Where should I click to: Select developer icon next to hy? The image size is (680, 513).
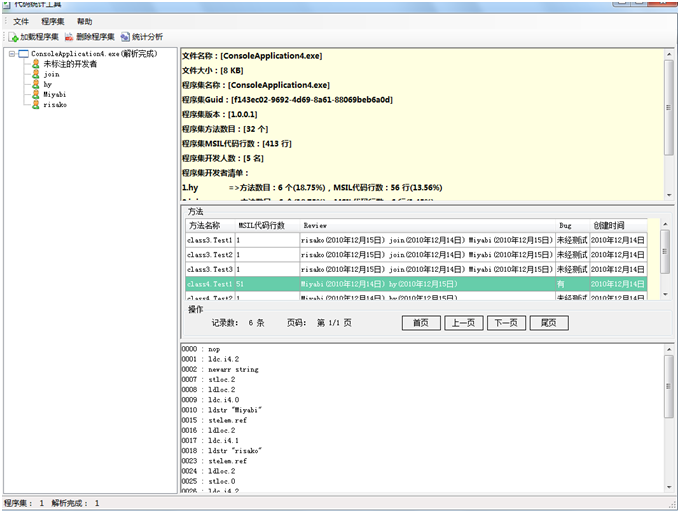[36, 84]
